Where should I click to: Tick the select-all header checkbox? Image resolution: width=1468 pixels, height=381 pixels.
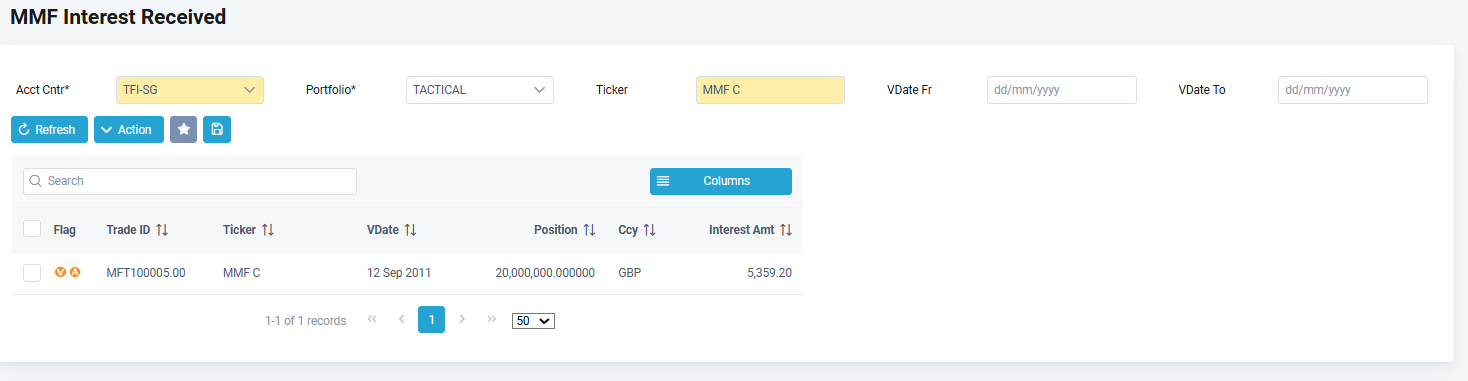[x=32, y=229]
